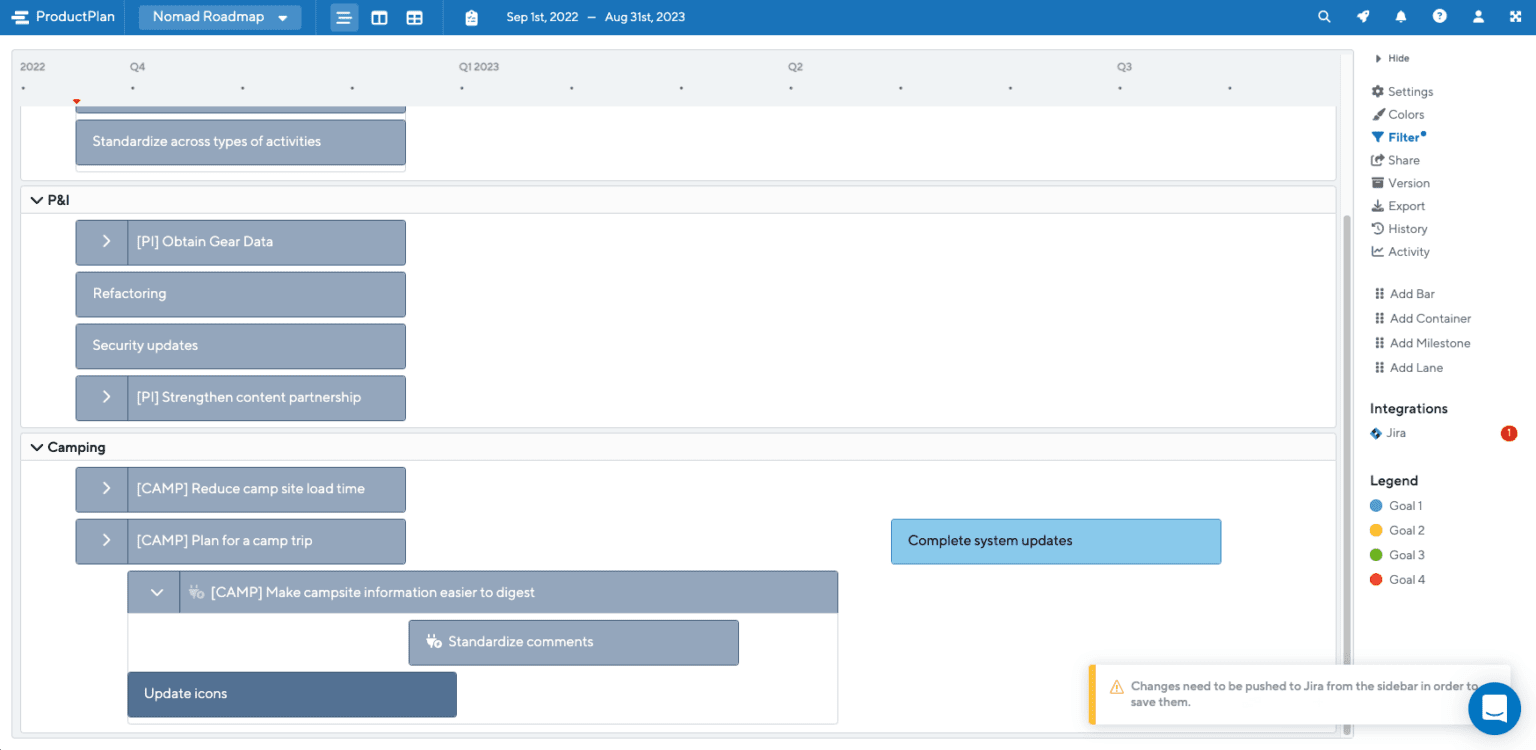Enter fullscreen with the expand icon
Screen dimensions: 1536x750
pos(1514,17)
